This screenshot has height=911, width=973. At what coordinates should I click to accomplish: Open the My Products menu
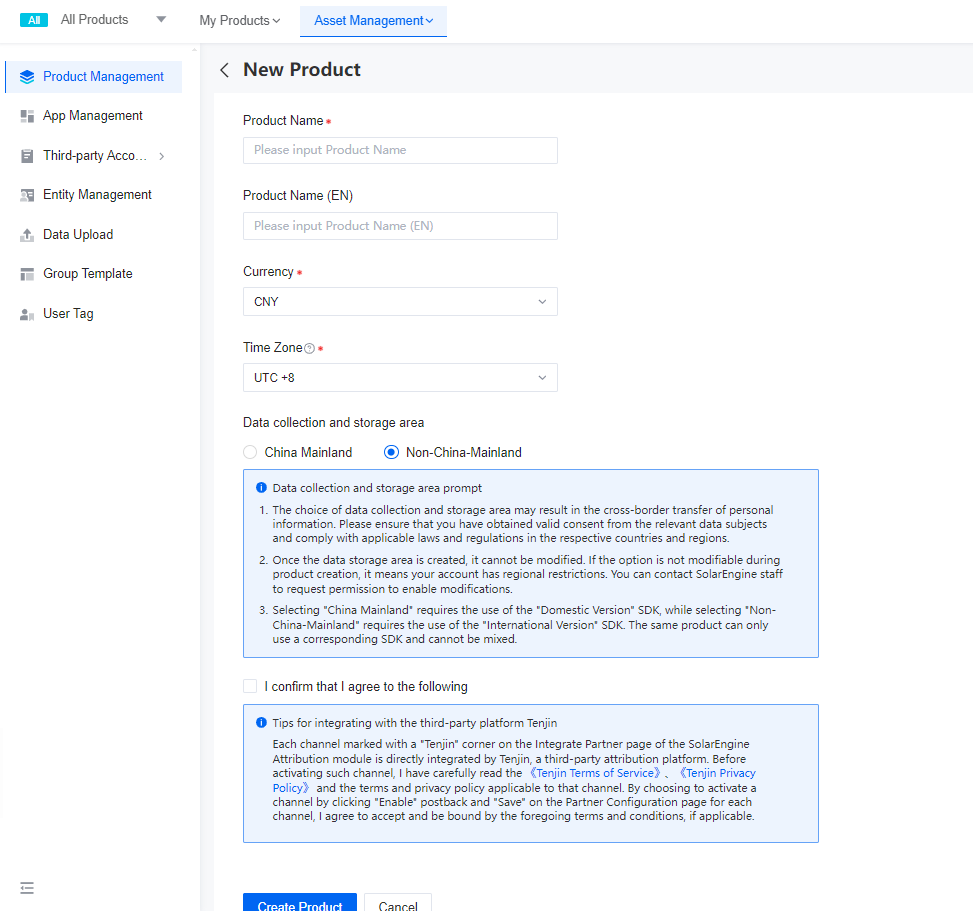click(240, 20)
